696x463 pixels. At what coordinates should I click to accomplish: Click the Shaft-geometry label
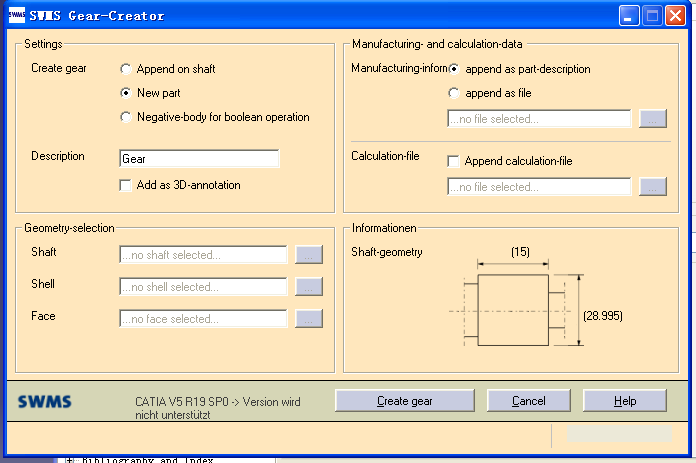[387, 252]
